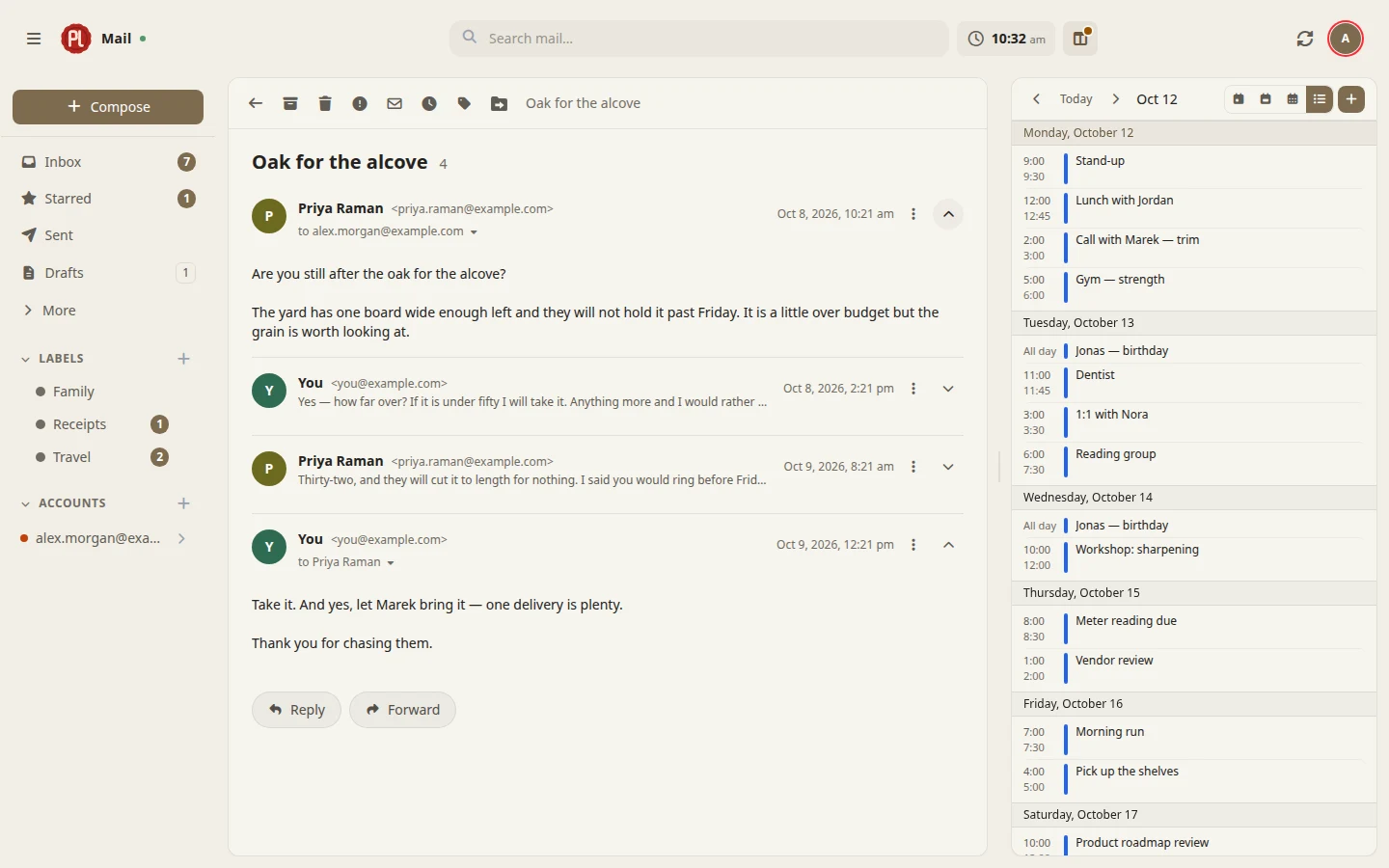This screenshot has width=1389, height=868.
Task: Add a new label
Action: (x=184, y=359)
